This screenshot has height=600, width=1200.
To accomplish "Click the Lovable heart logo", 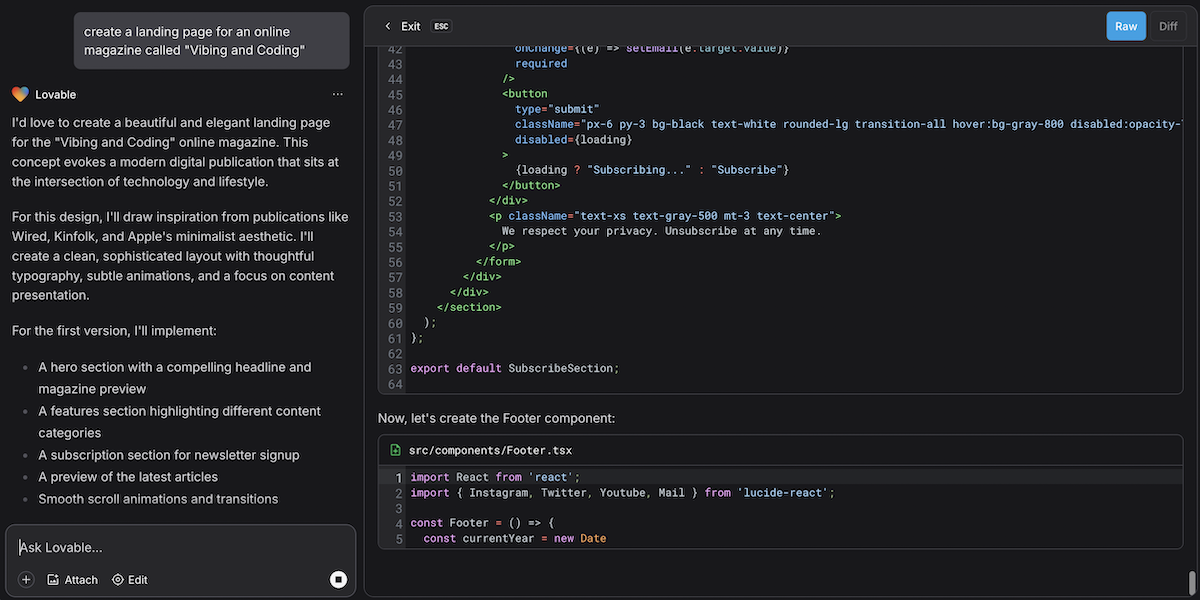I will (20, 94).
